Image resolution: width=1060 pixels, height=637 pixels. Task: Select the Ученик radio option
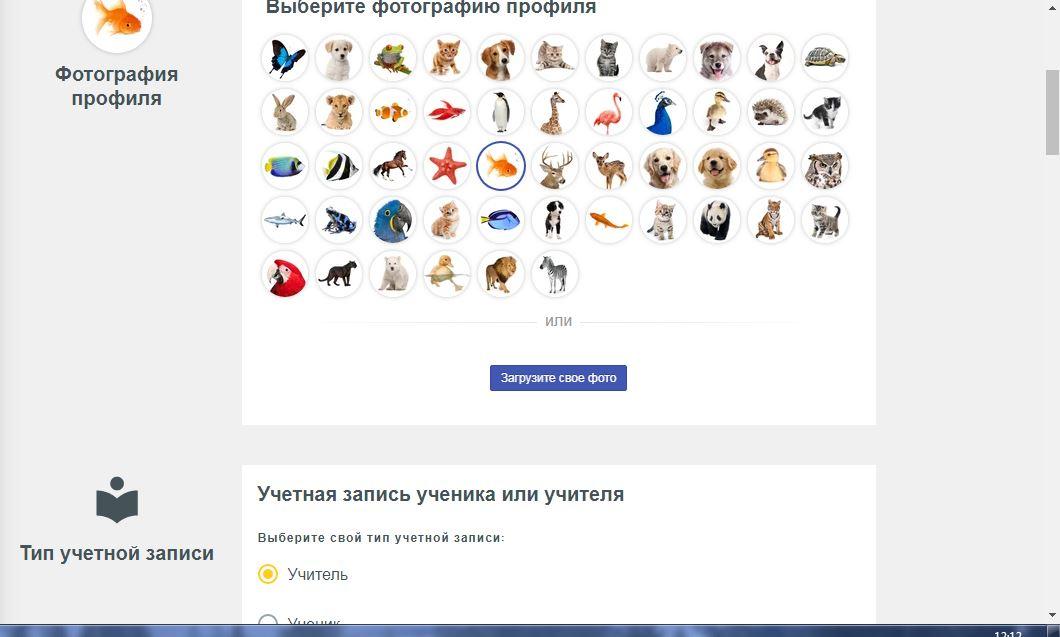point(268,621)
